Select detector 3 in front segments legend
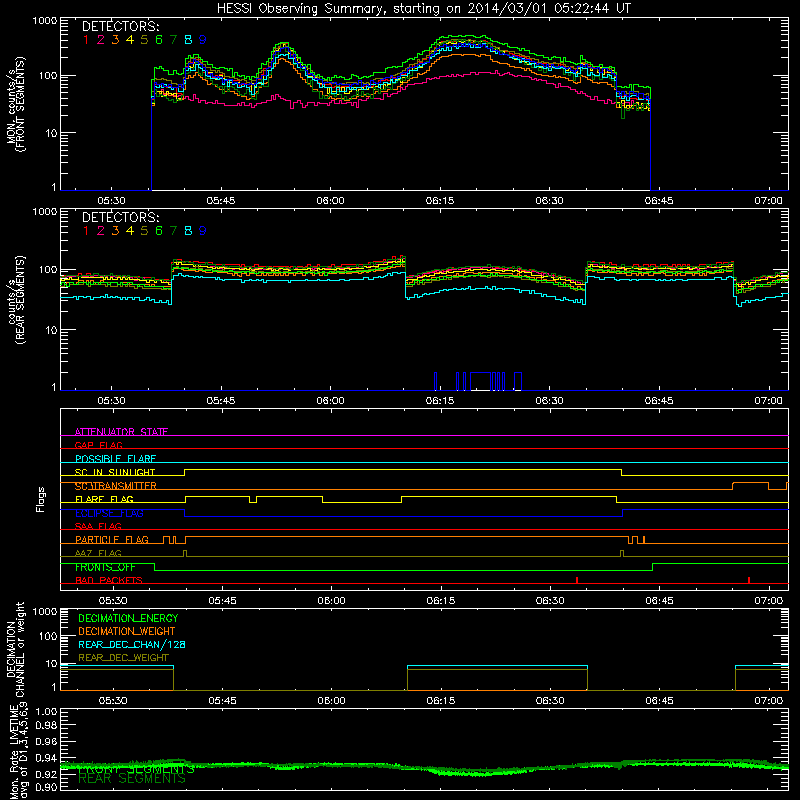The image size is (800, 800). (115, 40)
